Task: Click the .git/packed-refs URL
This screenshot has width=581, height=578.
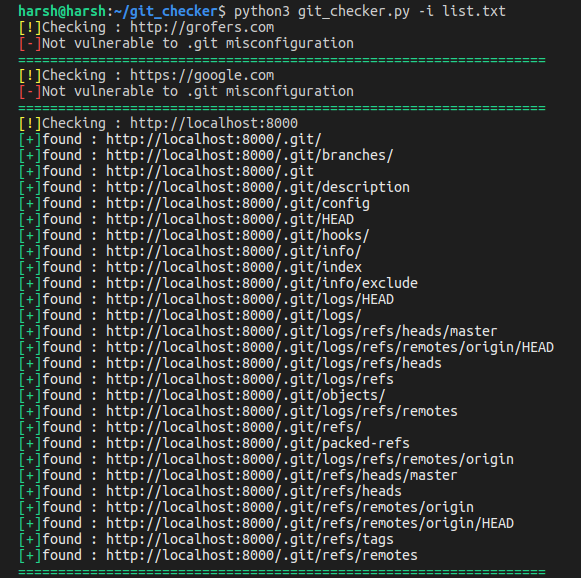Action: (258, 444)
